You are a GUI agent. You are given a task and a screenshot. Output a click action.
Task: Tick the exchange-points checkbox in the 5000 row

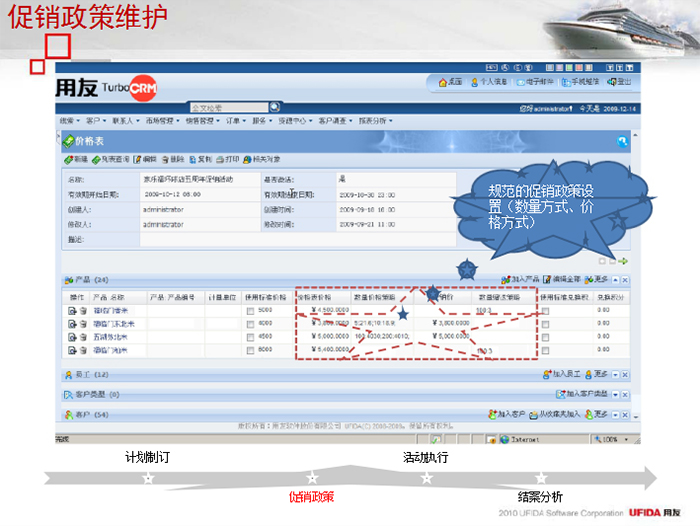(545, 311)
